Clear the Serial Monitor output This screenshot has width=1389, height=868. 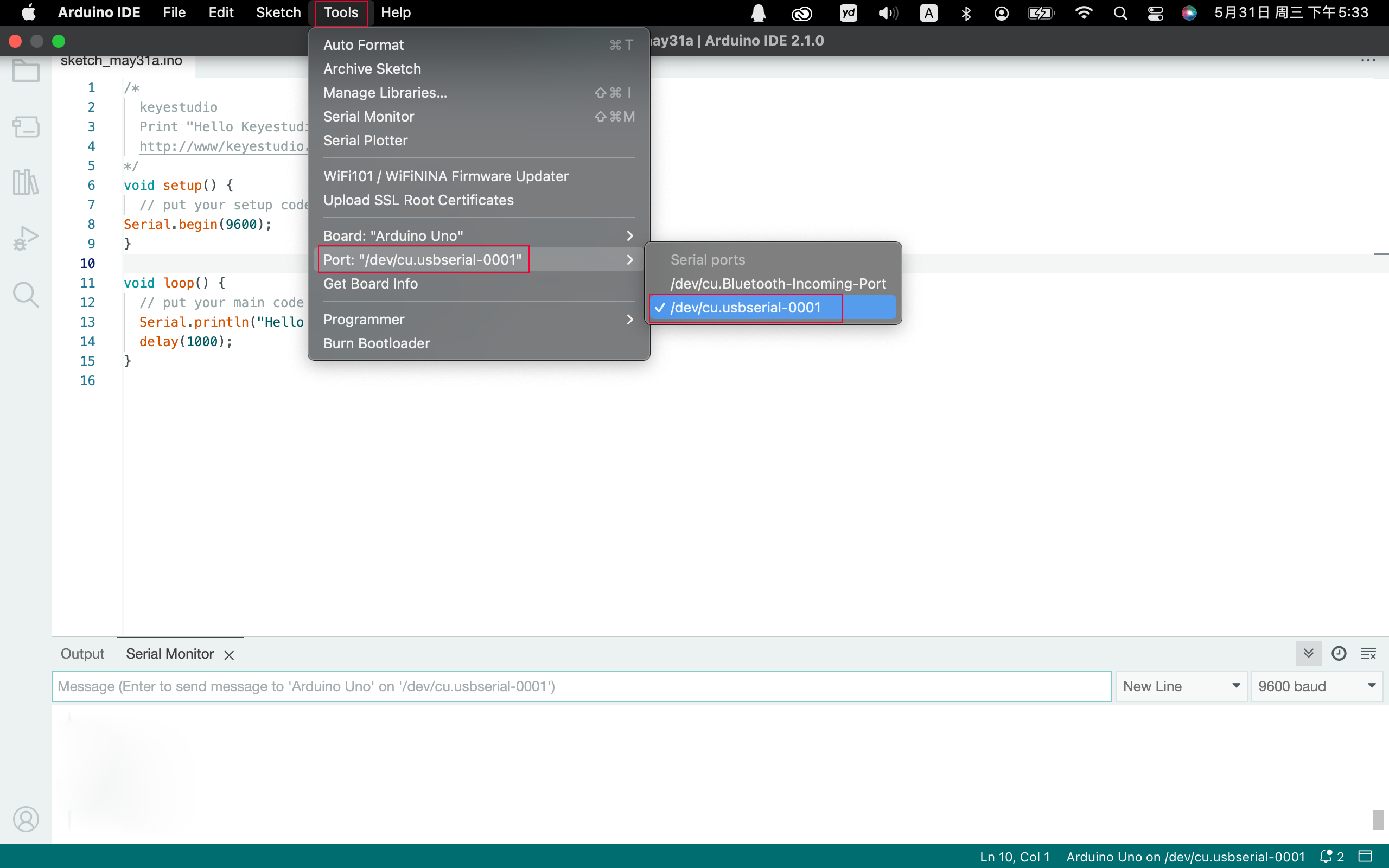click(x=1368, y=653)
